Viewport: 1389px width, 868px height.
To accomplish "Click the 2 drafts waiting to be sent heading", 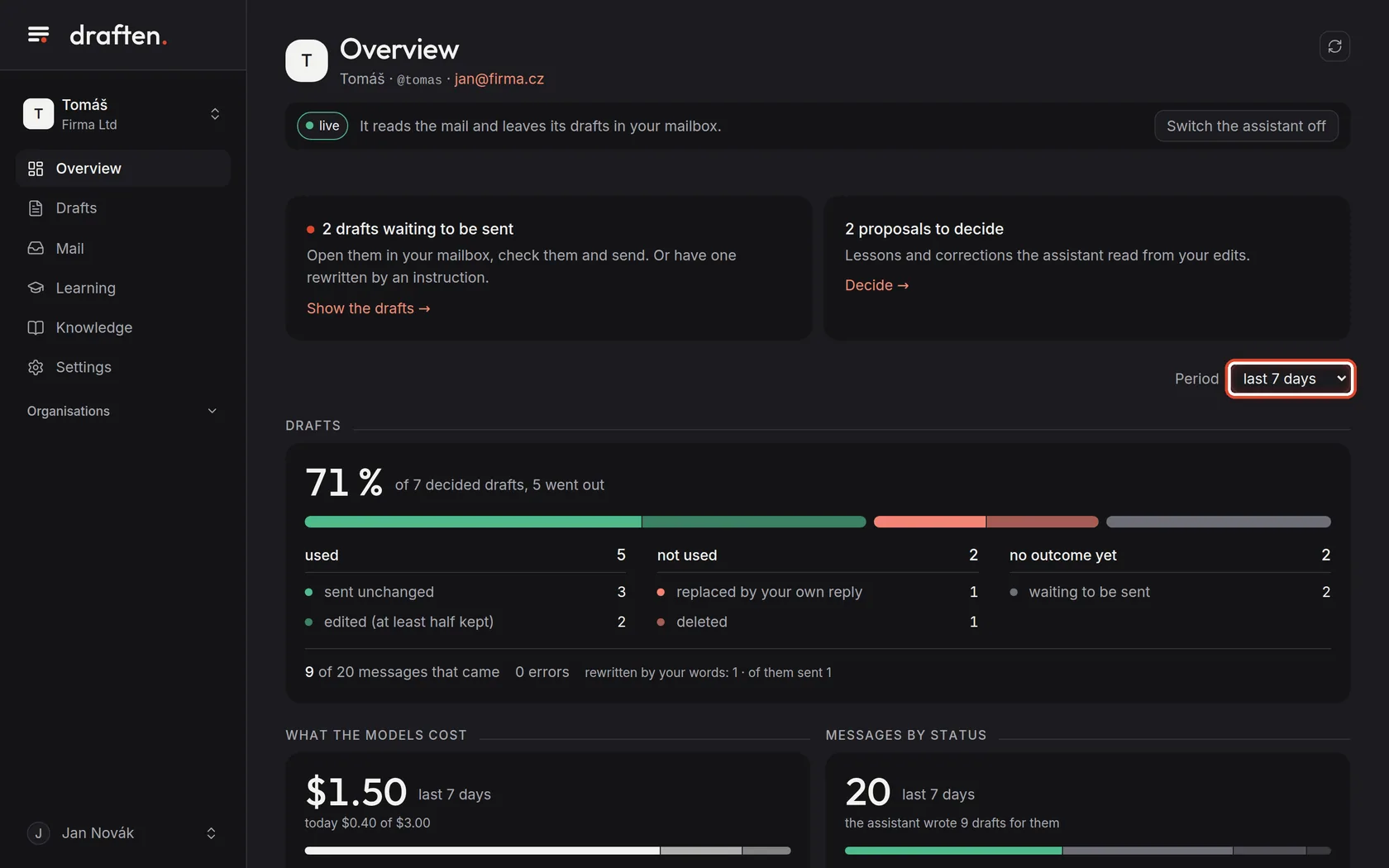I will [418, 229].
